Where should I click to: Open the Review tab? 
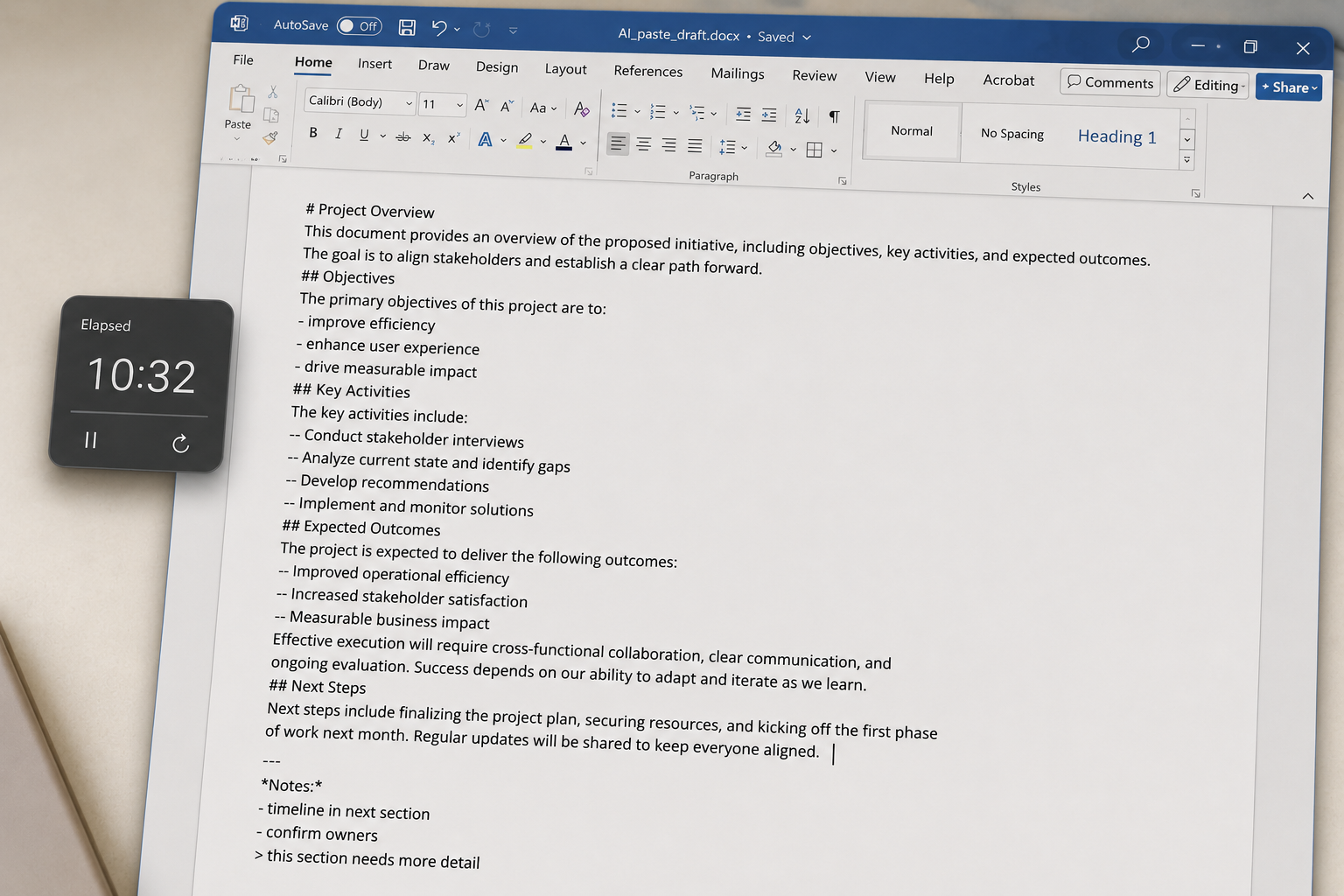(814, 75)
